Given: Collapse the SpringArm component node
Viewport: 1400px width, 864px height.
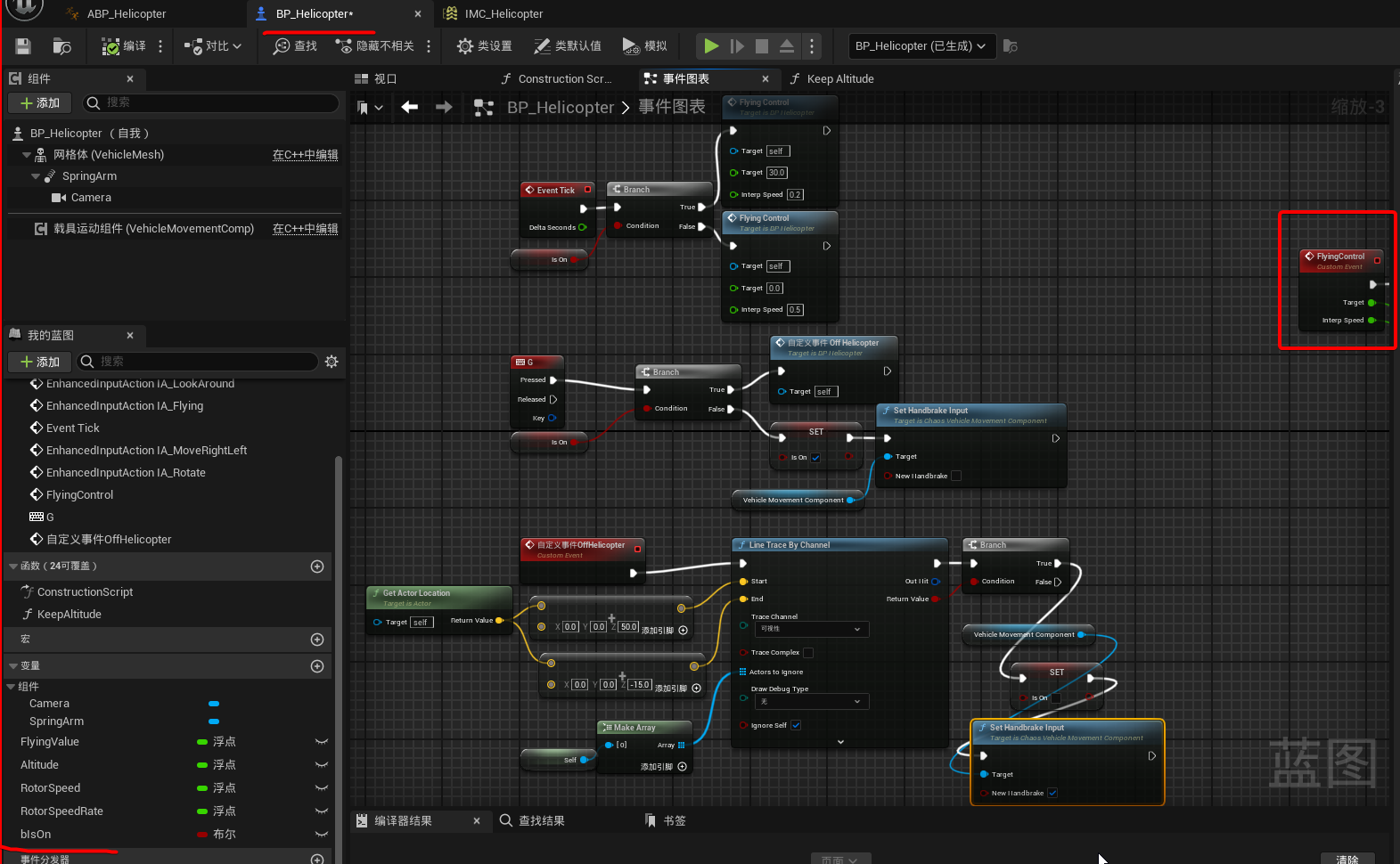Looking at the screenshot, I should (x=36, y=176).
